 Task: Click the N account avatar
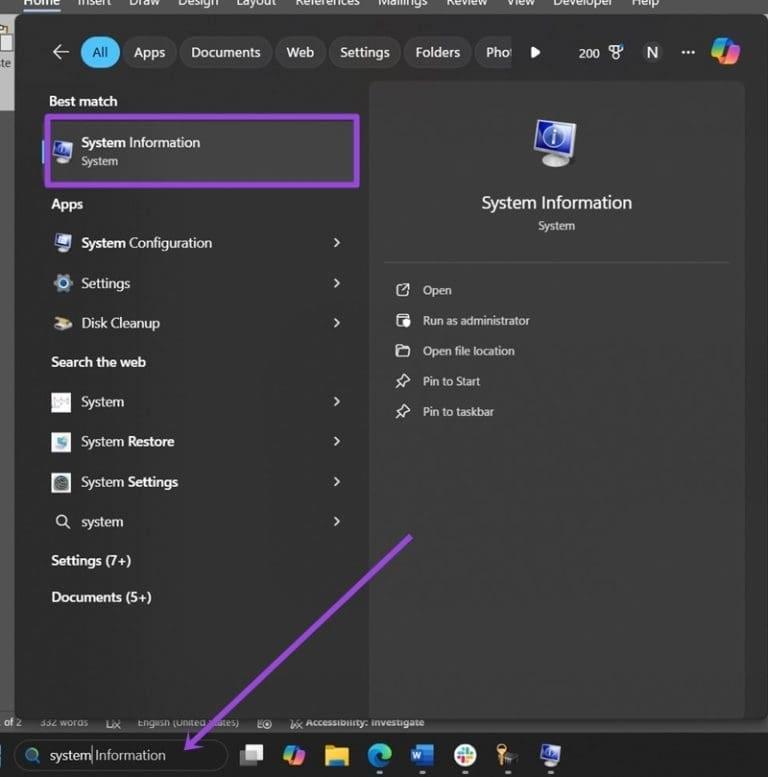click(x=652, y=52)
